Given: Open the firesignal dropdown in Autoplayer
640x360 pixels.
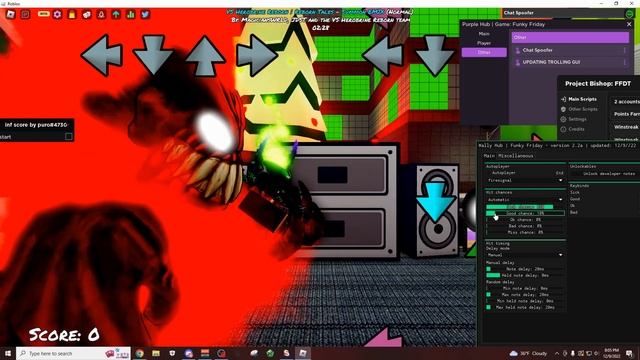Looking at the screenshot, I should (x=525, y=180).
